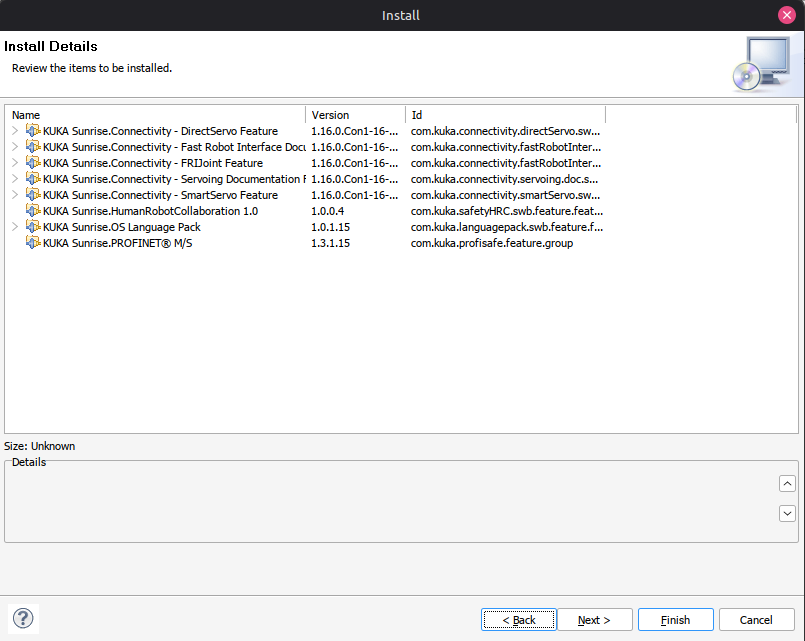Select KUKA Sunrise.PROFINET M/S entry
The height and width of the screenshot is (641, 805).
(118, 243)
